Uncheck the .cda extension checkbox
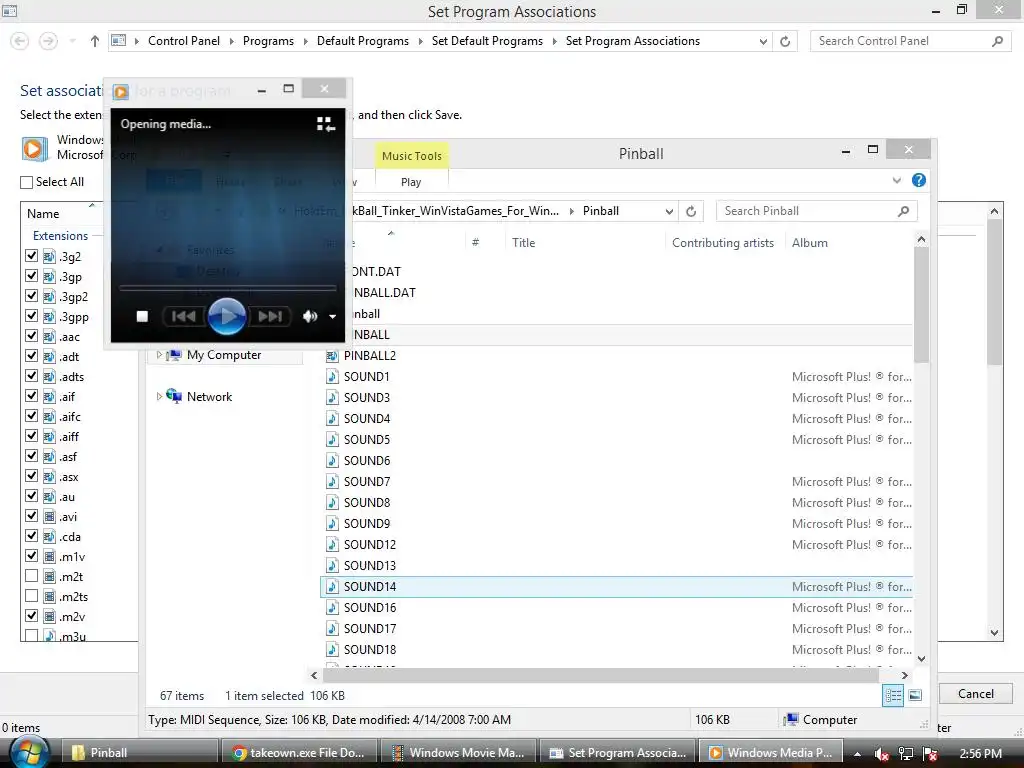The height and width of the screenshot is (768, 1024). tap(31, 536)
